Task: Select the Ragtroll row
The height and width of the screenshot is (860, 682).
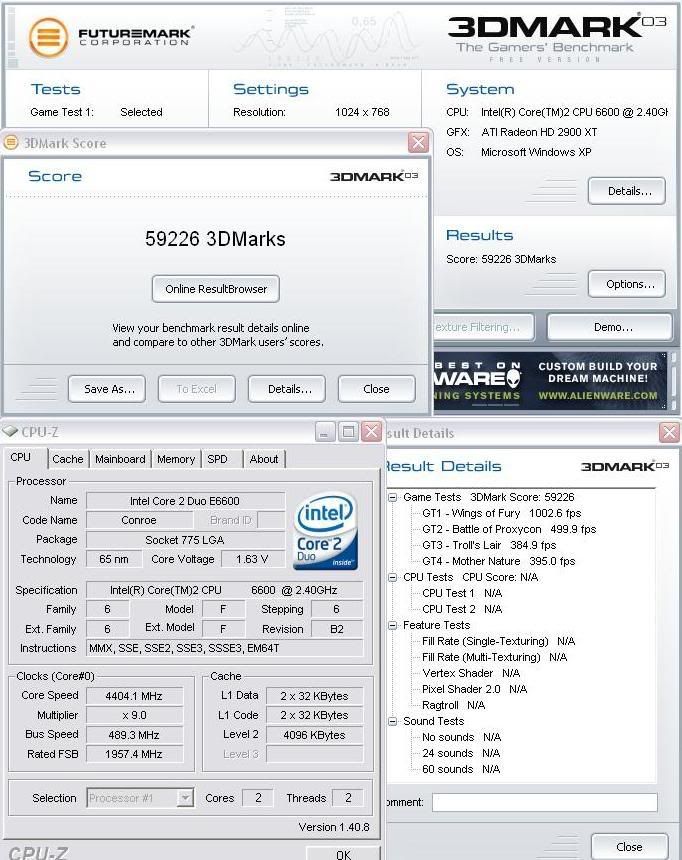Action: pyautogui.click(x=453, y=705)
